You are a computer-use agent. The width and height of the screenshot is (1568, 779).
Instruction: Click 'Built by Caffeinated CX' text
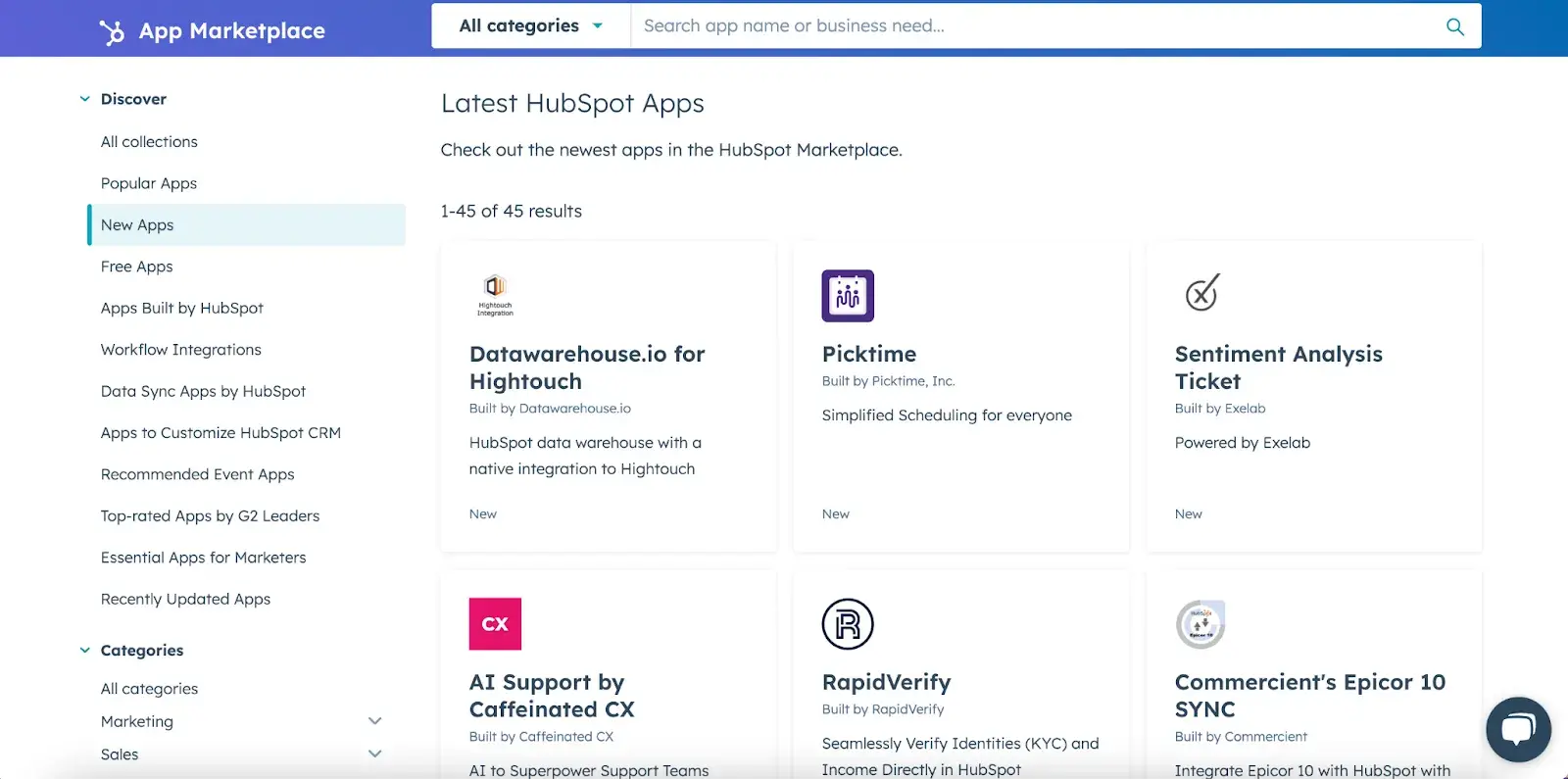pyautogui.click(x=541, y=737)
